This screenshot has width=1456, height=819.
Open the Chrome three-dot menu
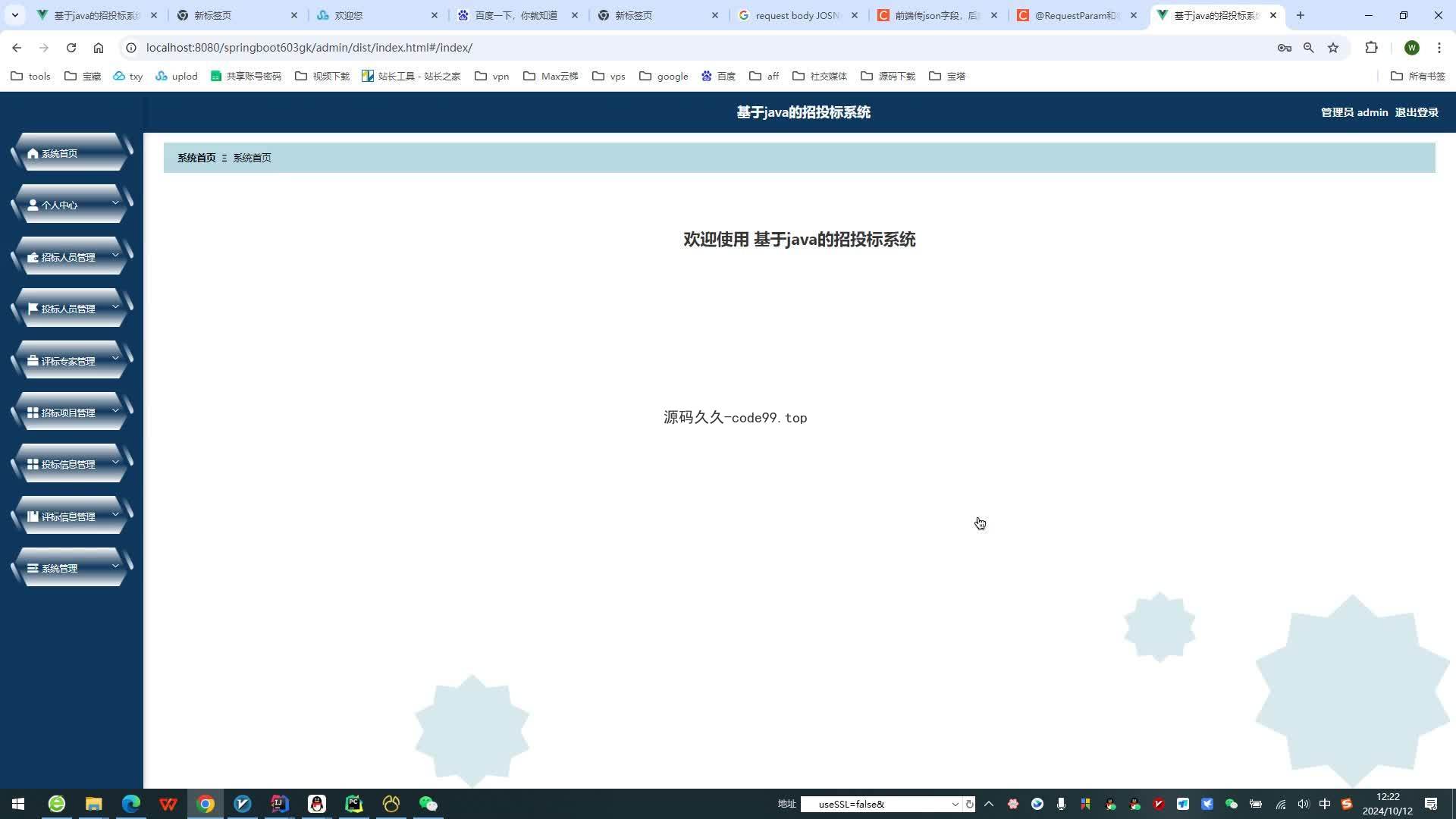point(1439,48)
